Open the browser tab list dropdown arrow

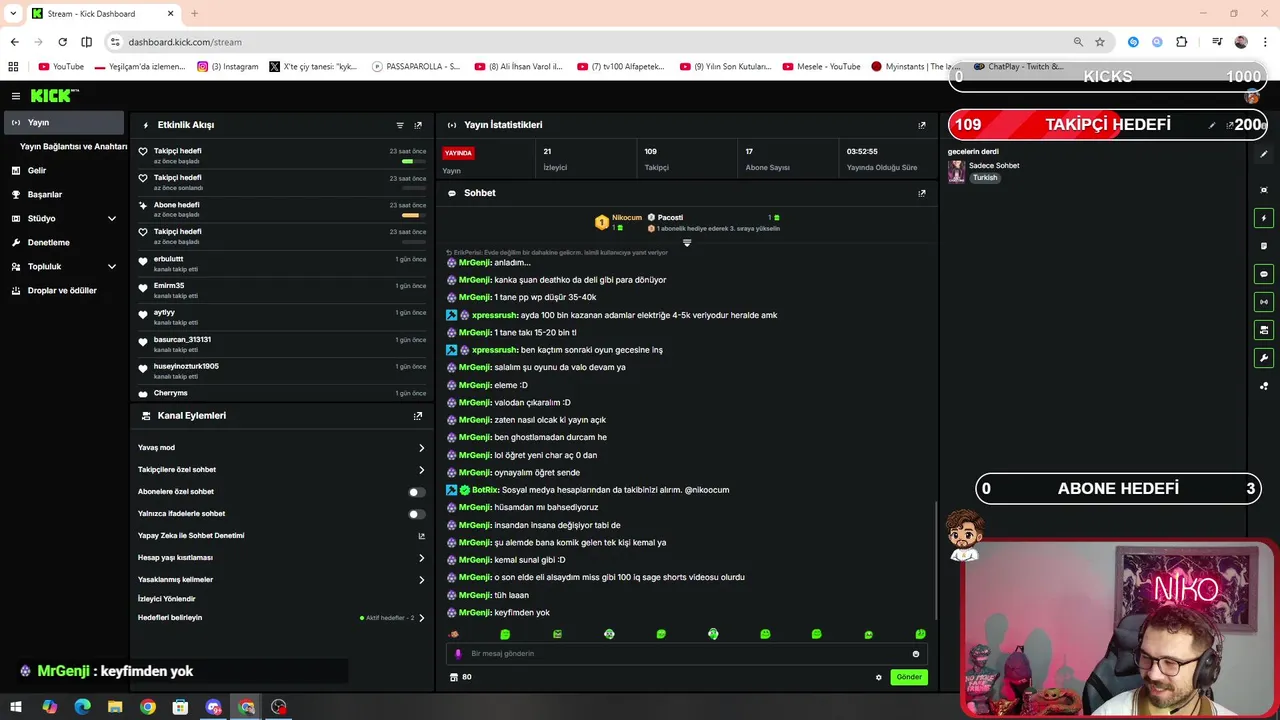click(x=13, y=13)
